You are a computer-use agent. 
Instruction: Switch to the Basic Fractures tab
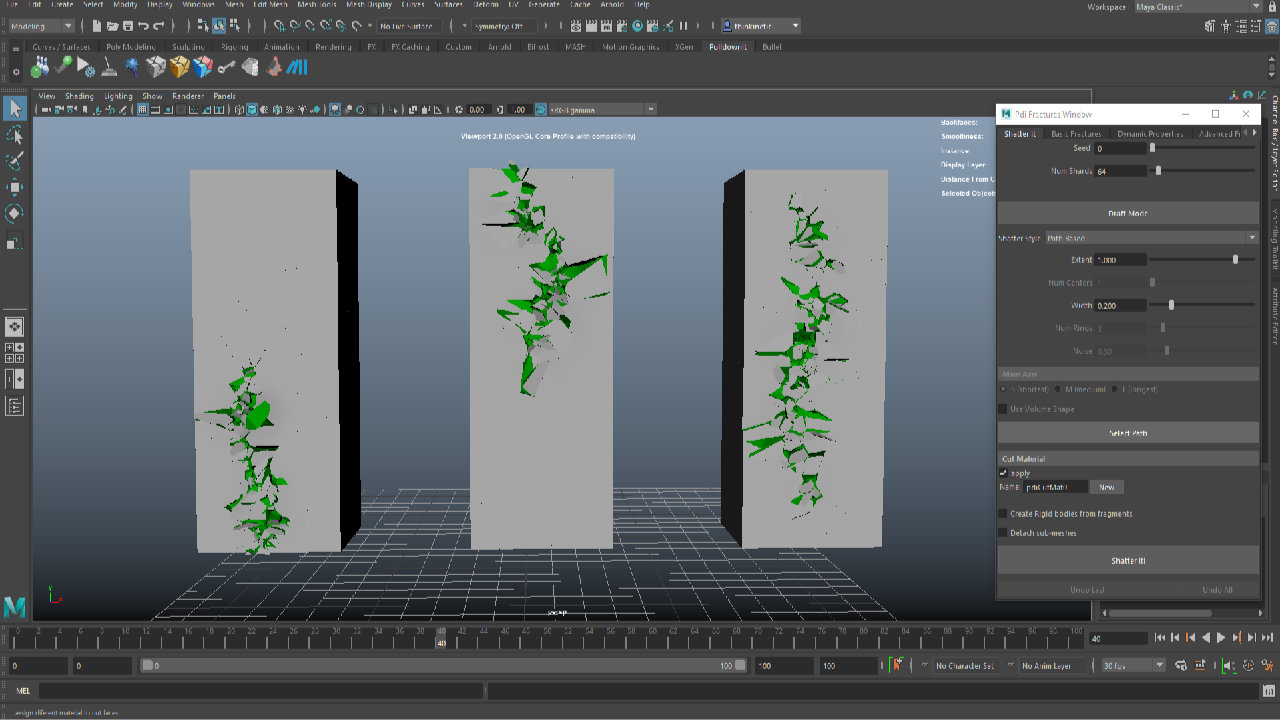tap(1076, 134)
